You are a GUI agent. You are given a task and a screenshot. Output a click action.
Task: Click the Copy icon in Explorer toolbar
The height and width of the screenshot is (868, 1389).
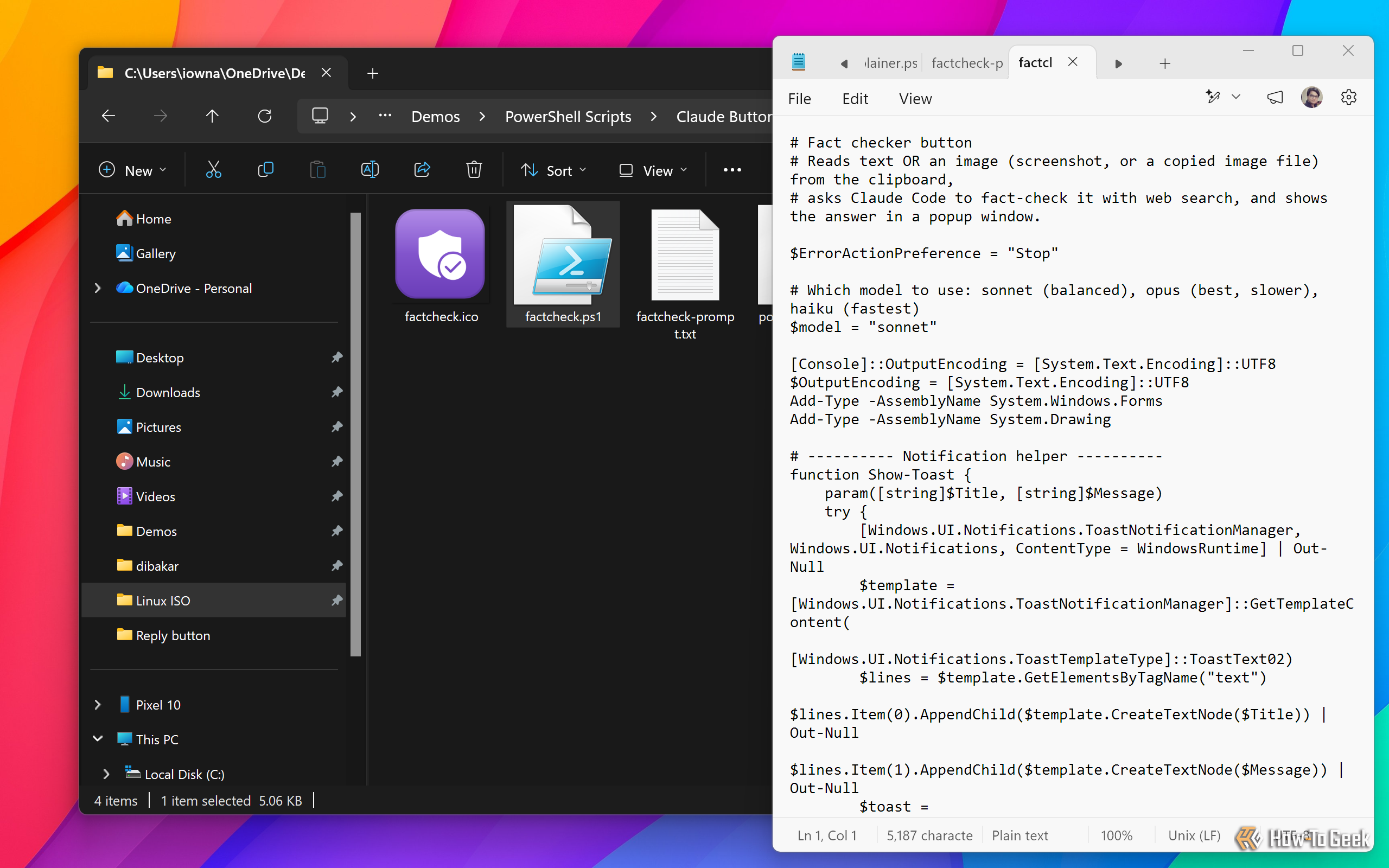click(266, 170)
